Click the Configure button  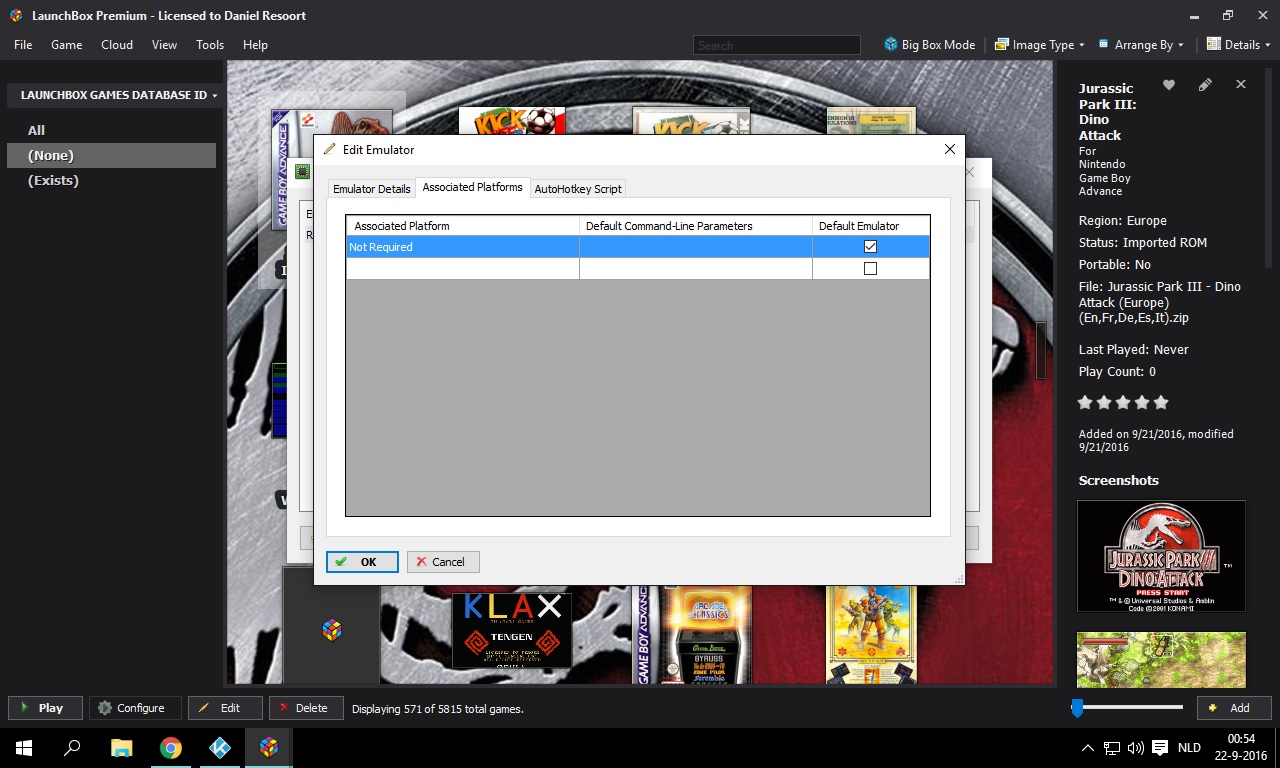pyautogui.click(x=135, y=708)
